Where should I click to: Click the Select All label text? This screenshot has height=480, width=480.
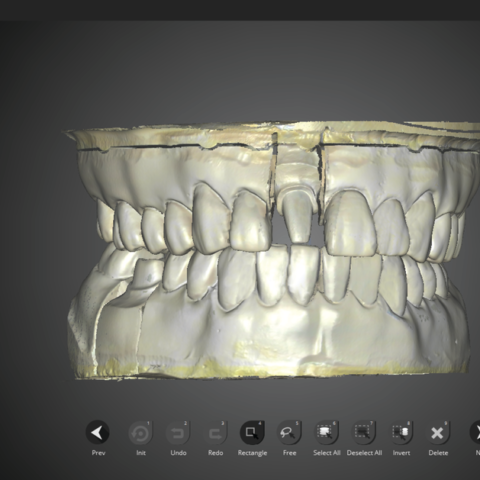[x=327, y=453]
